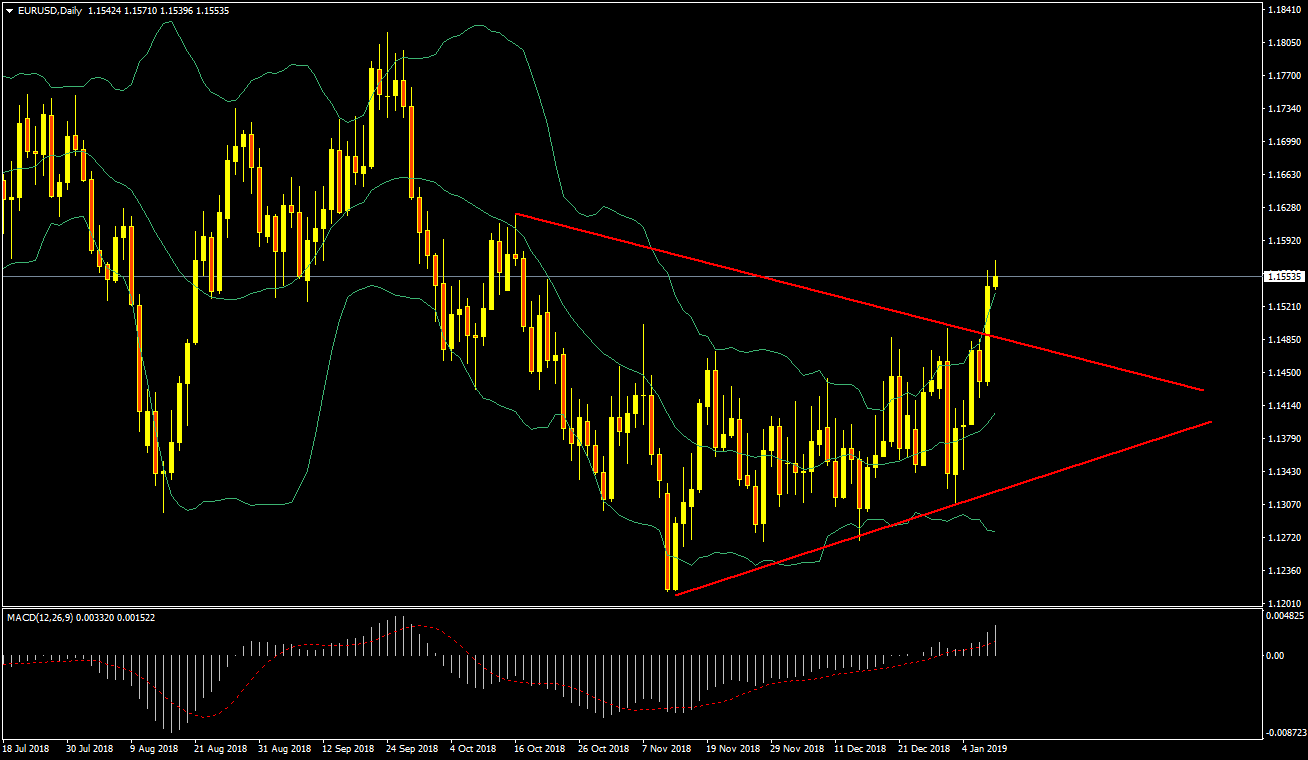Click the 1.16280 level on the price axis
Screen dimensions: 1308x760
coord(1282,208)
